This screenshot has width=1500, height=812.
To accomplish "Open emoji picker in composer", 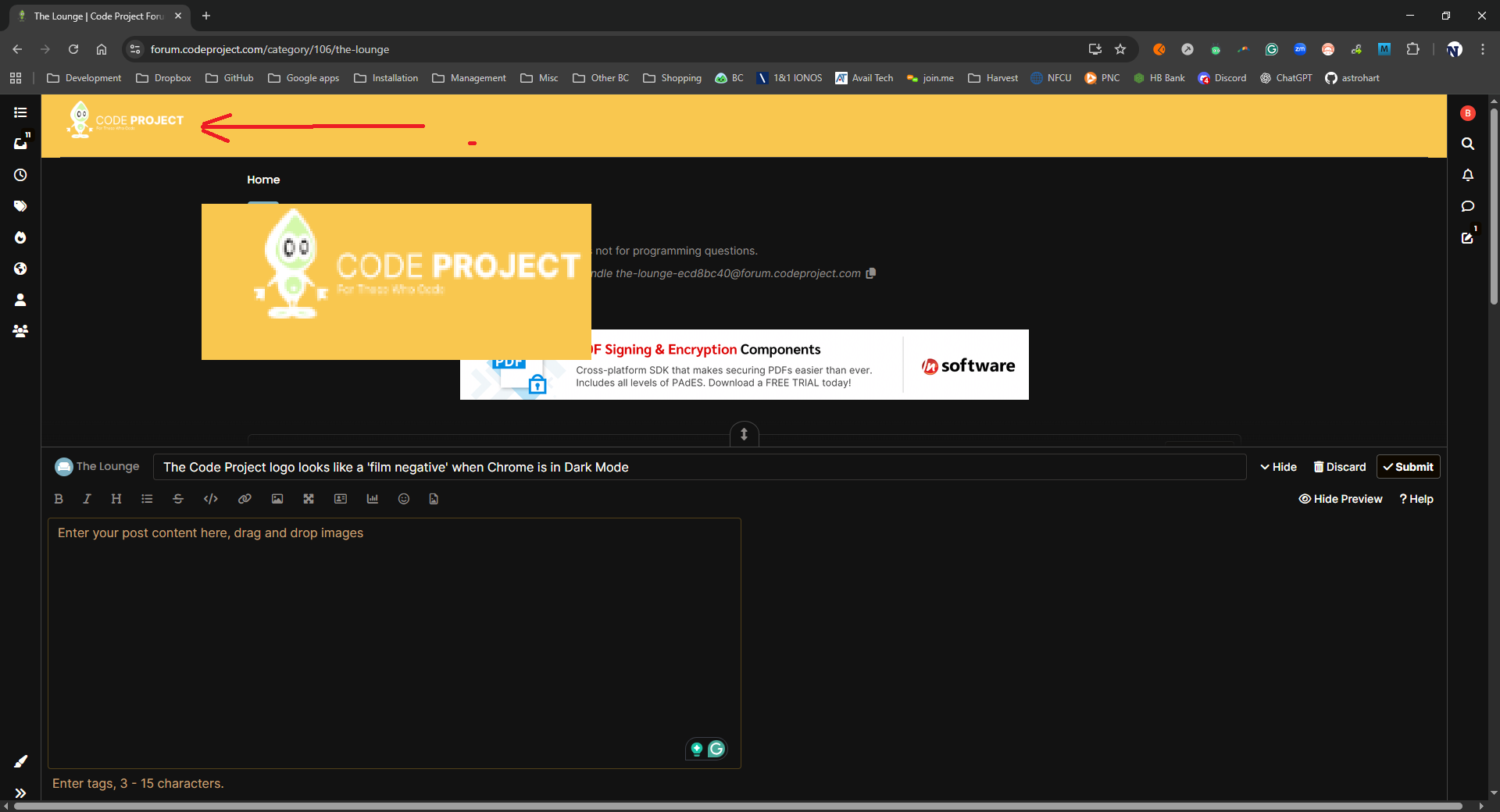I will point(404,499).
